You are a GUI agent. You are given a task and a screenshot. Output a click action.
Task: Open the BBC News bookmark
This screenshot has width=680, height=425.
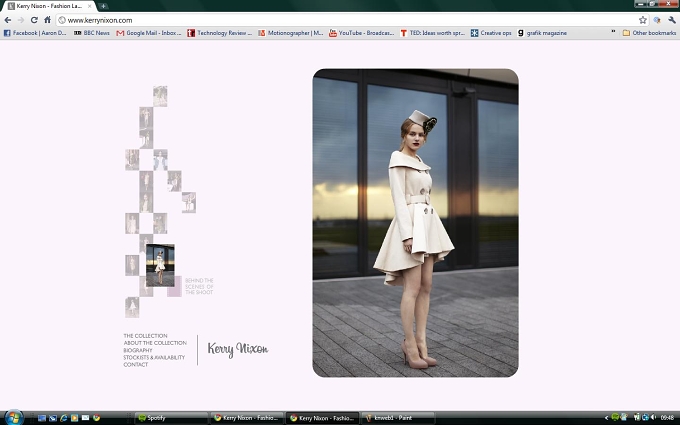92,33
